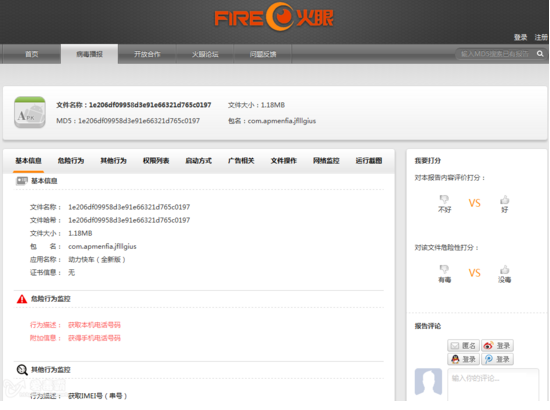Open the 火眼论坛 forum nav tab
Viewport: 550px width, 410px height.
(x=205, y=54)
